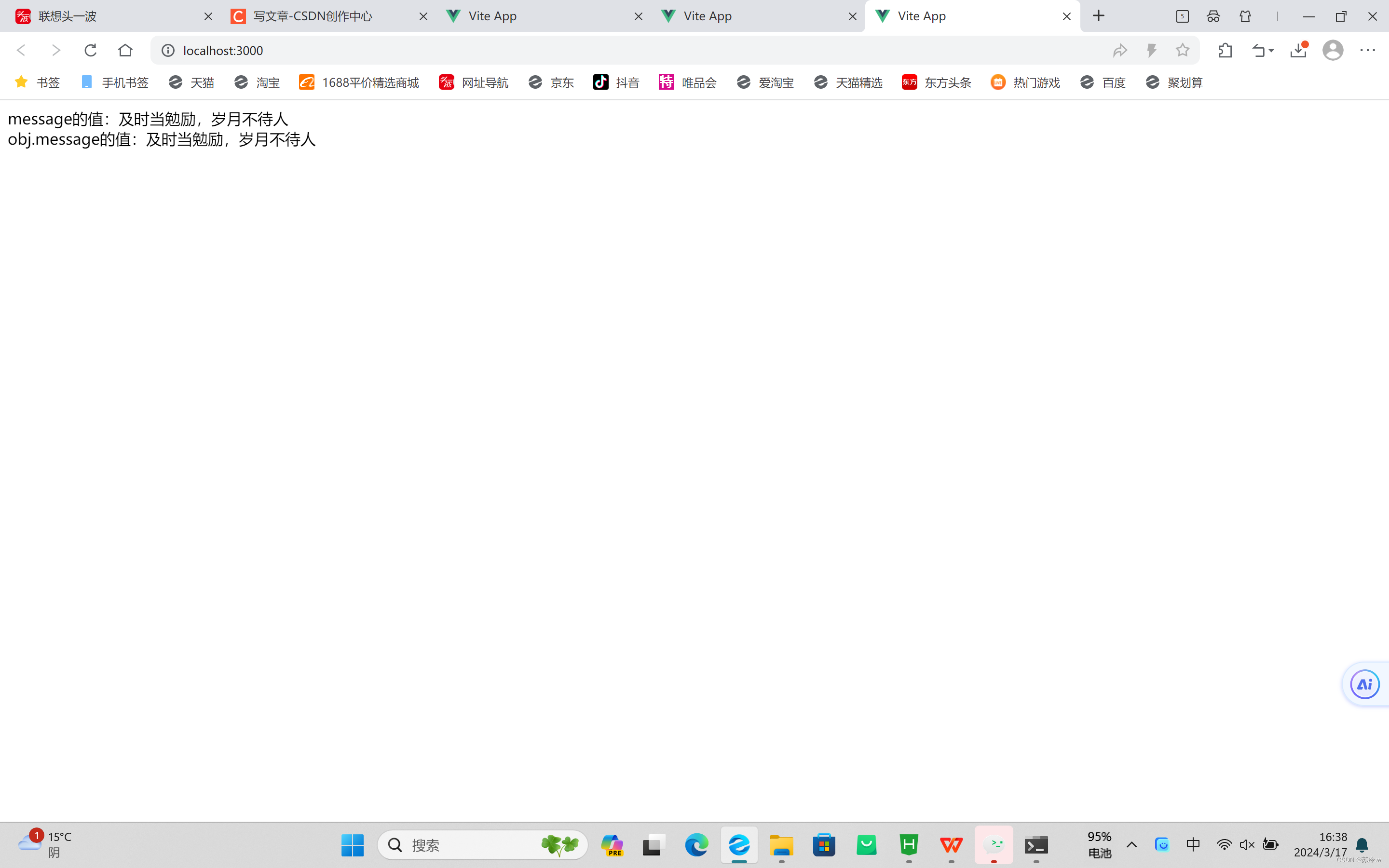Click the skin shirt icon in title bar
The height and width of the screenshot is (868, 1389).
[x=1245, y=16]
